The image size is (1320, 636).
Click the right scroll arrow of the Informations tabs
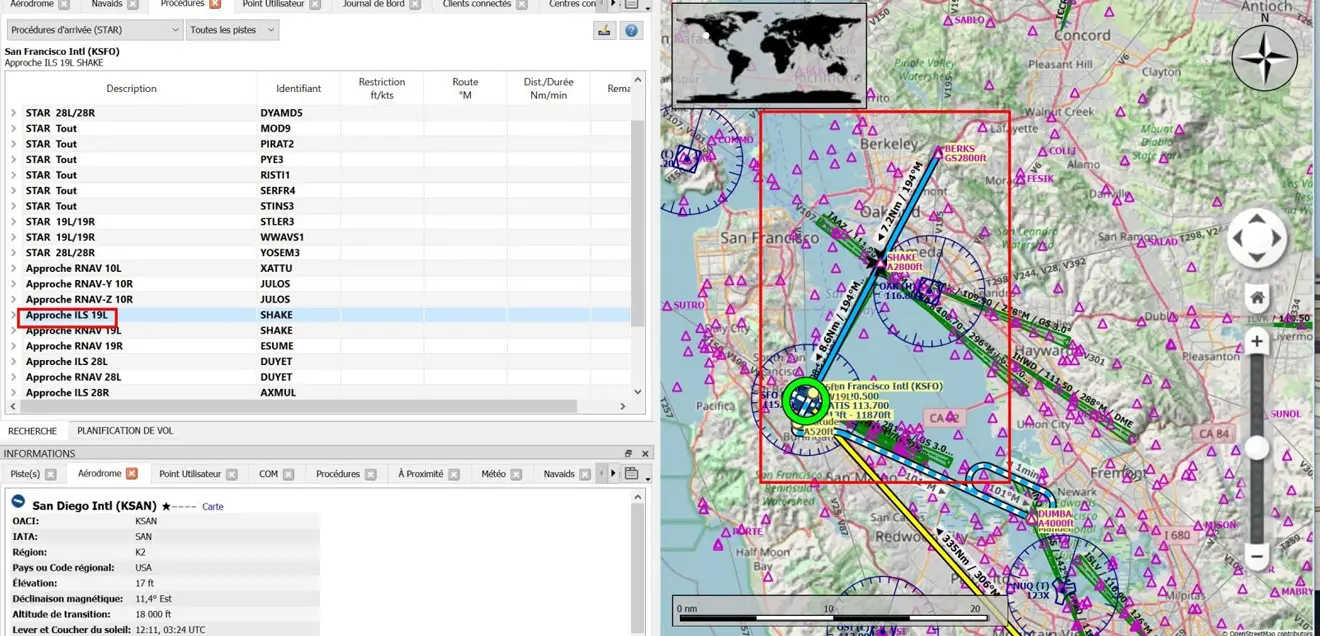613,474
